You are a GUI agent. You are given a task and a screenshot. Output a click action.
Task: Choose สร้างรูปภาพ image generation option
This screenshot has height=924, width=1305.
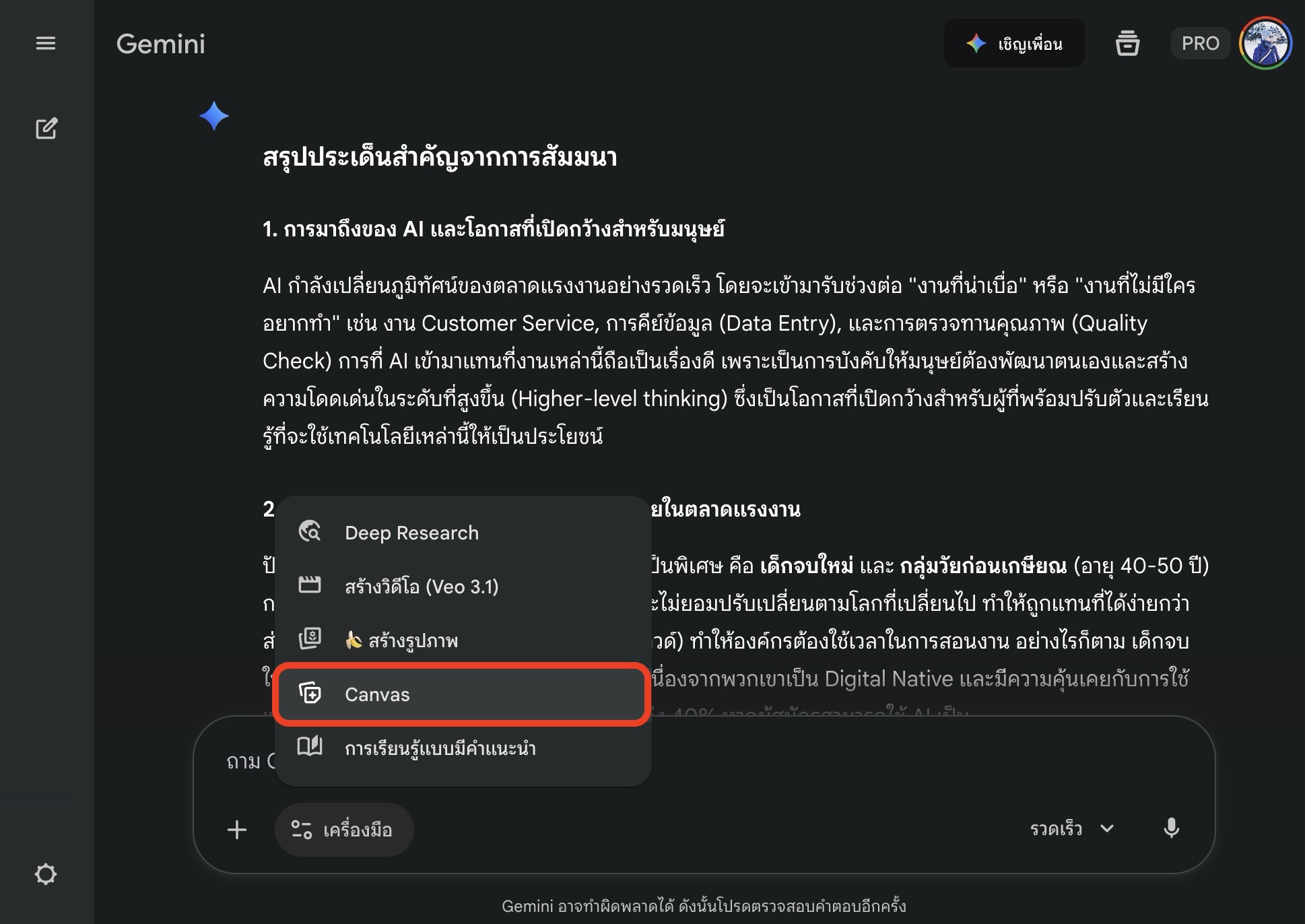pyautogui.click(x=412, y=640)
